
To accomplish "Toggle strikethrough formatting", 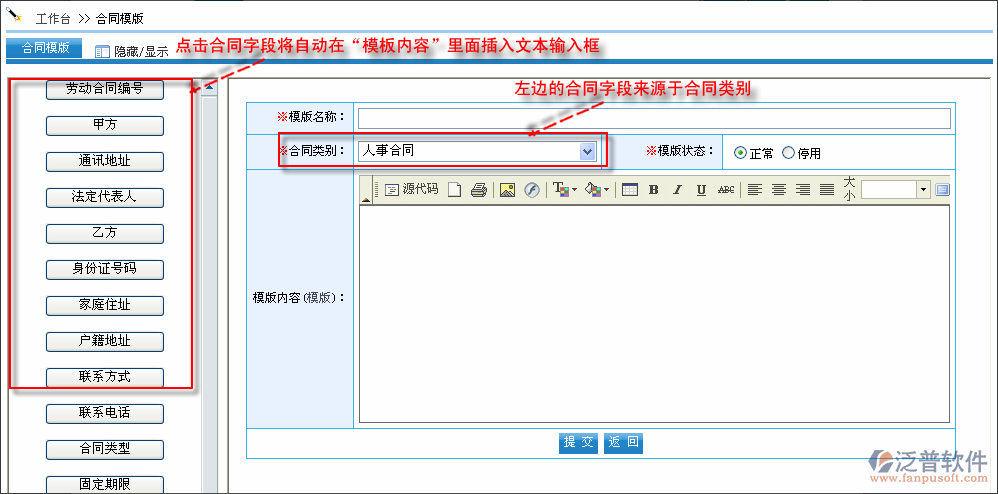I will (726, 190).
